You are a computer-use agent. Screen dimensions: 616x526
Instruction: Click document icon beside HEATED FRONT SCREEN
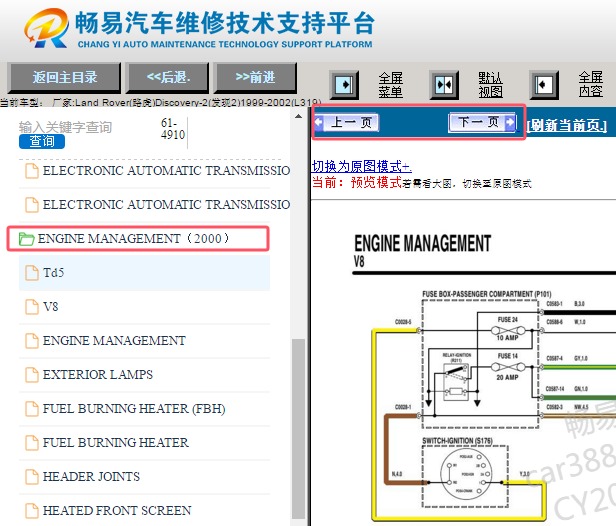[32, 511]
